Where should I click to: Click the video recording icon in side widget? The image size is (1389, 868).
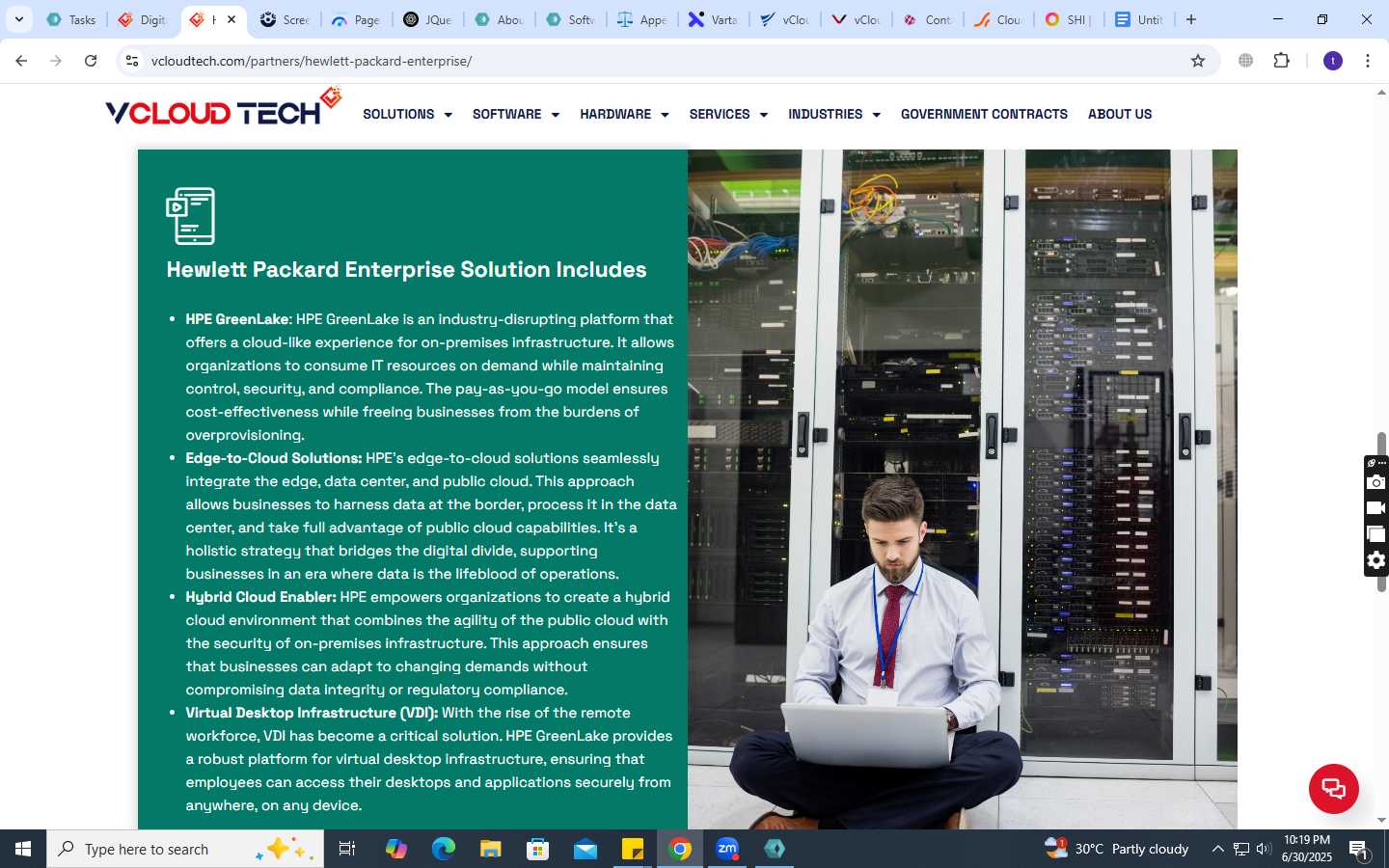(1376, 508)
